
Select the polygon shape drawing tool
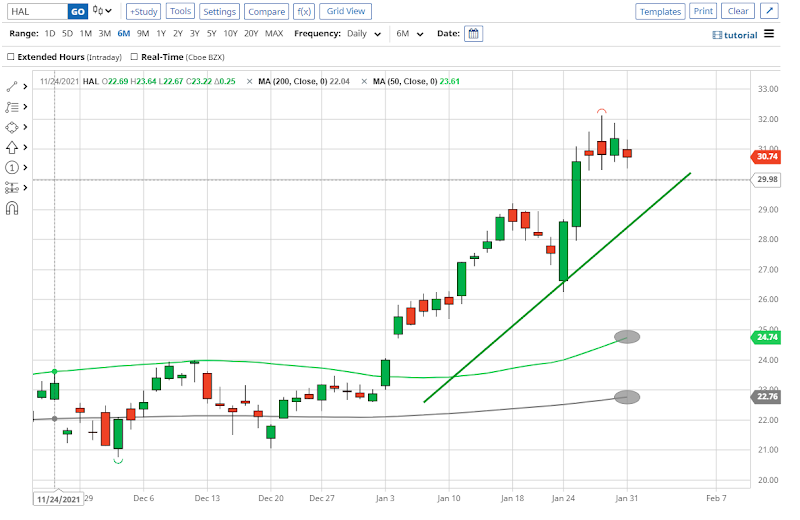coord(12,127)
